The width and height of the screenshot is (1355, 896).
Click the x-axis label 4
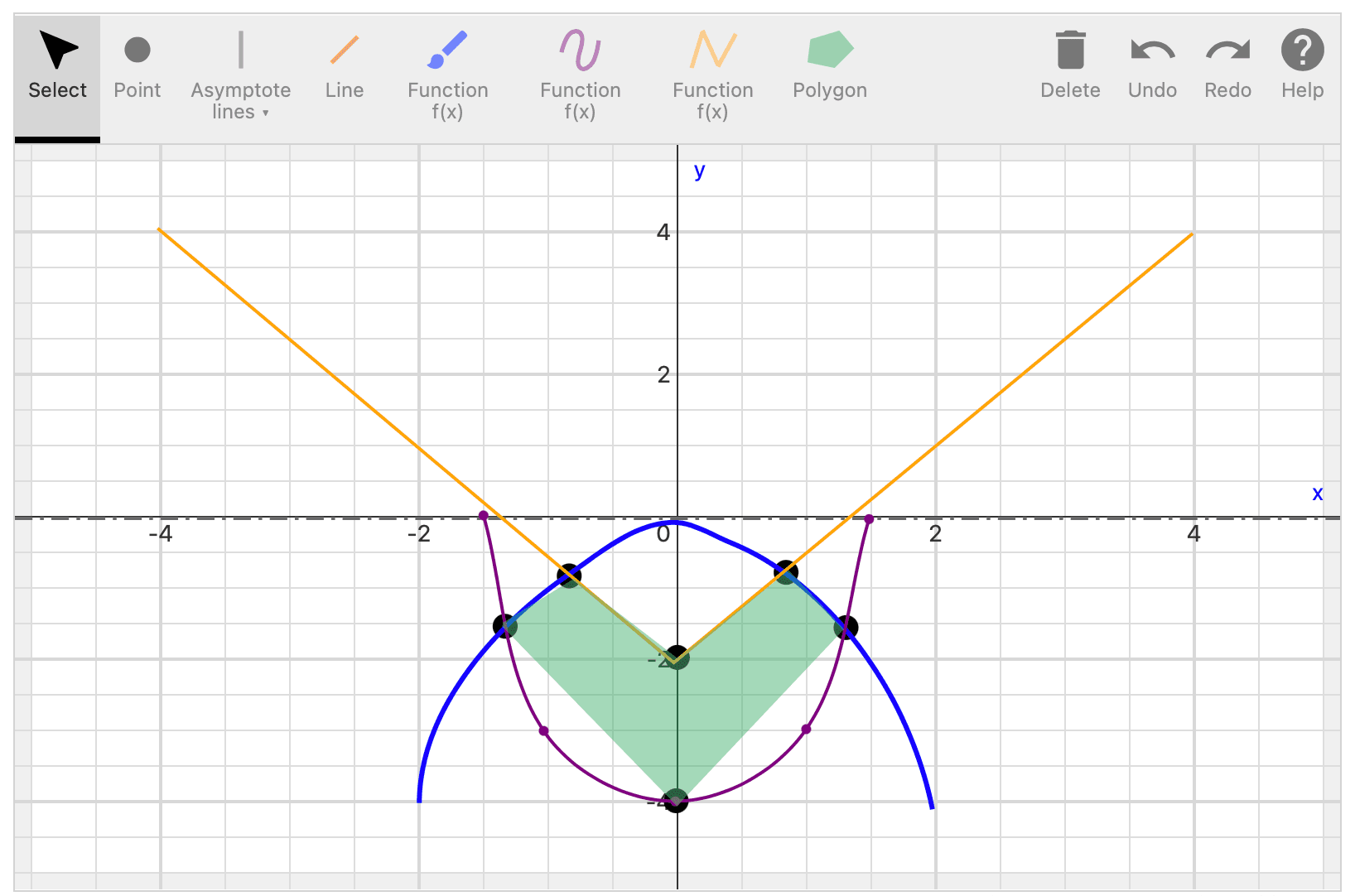tap(1193, 534)
